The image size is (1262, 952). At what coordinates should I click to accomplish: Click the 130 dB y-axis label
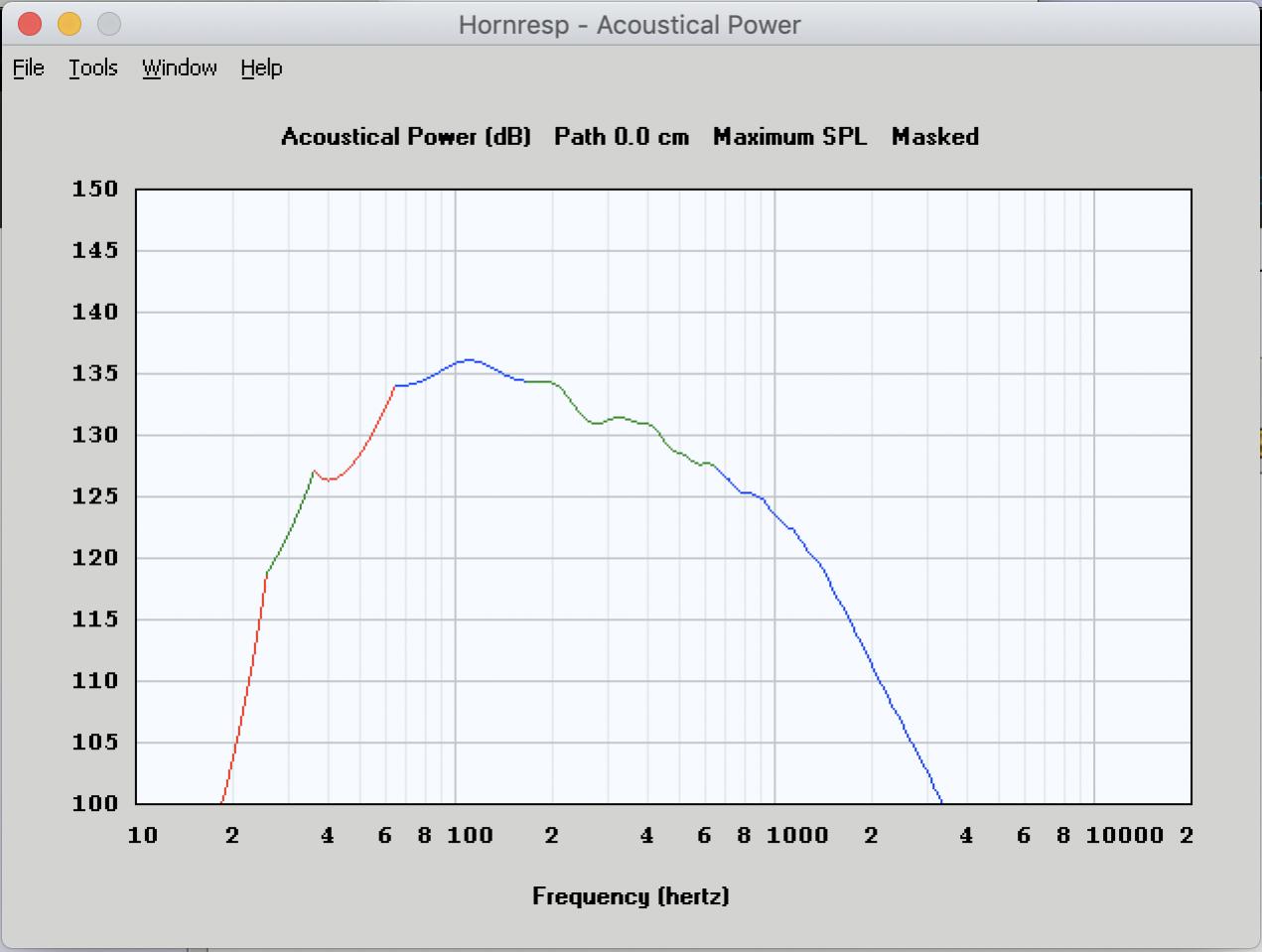[x=95, y=435]
